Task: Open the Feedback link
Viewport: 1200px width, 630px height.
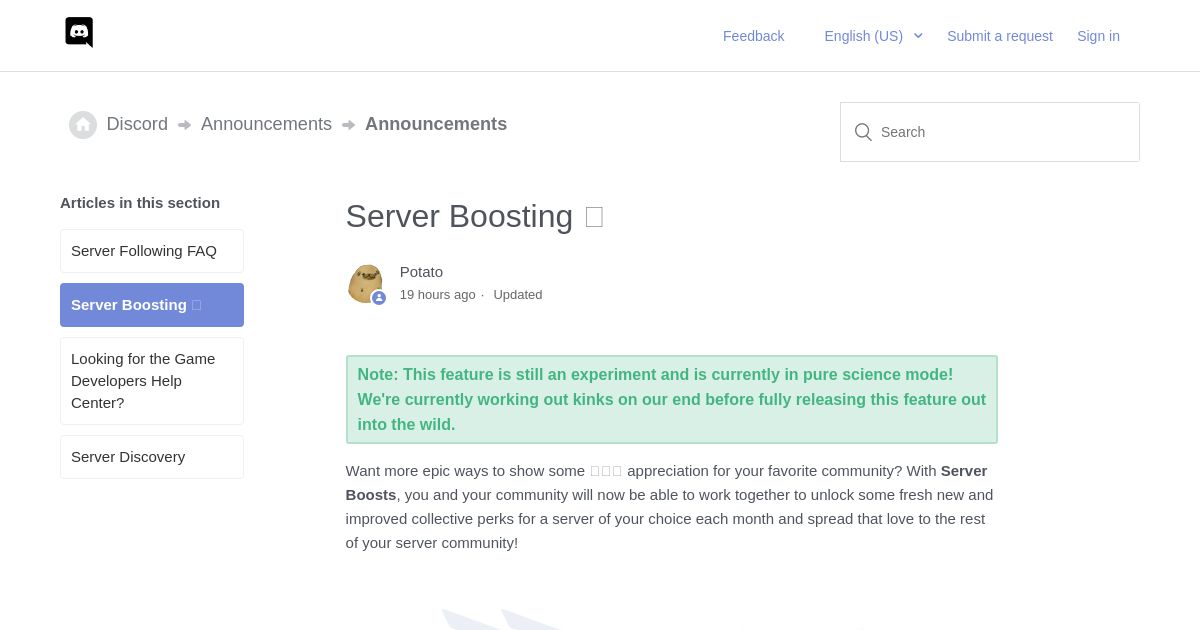Action: [753, 36]
